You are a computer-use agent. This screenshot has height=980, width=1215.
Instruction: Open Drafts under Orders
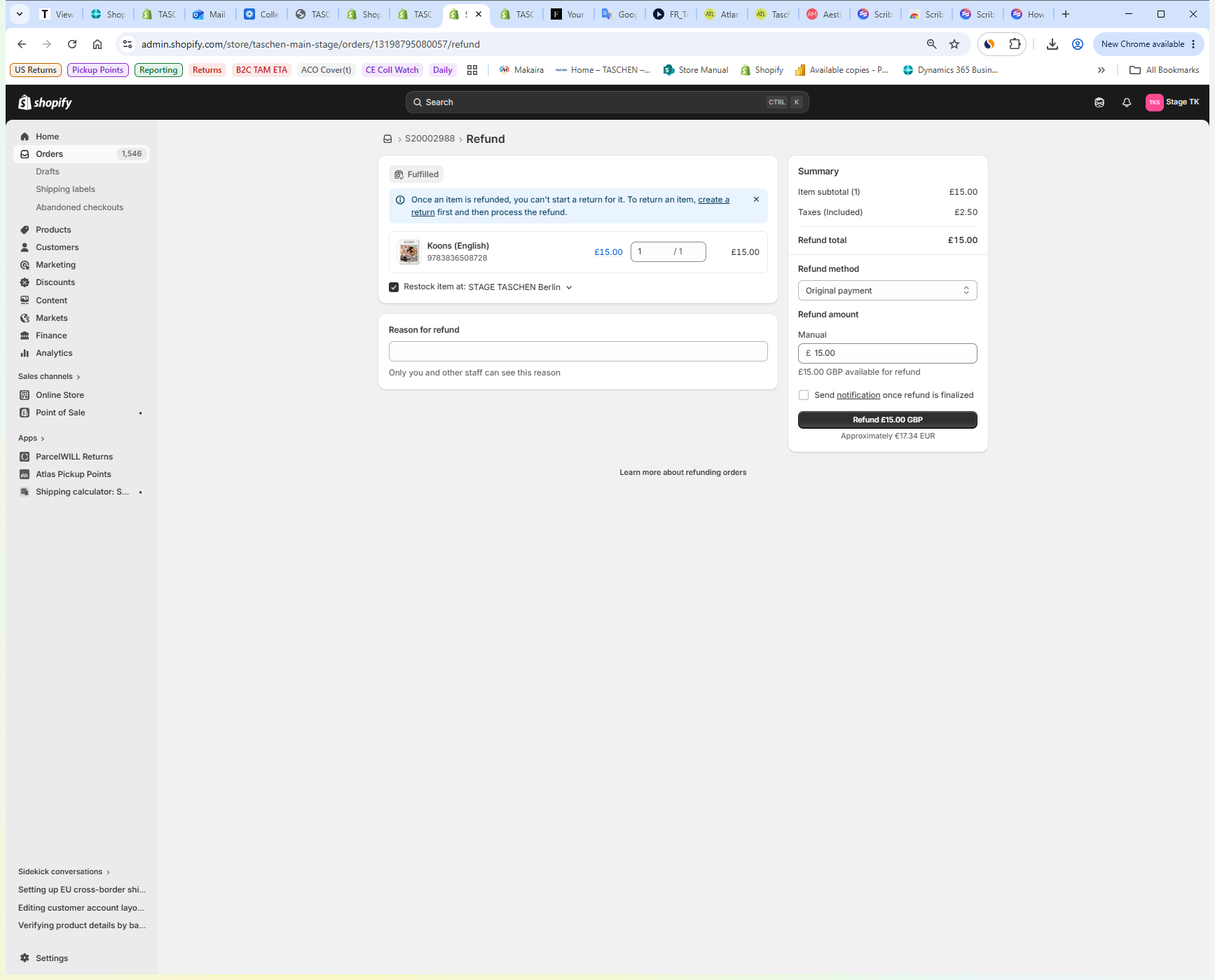[x=48, y=172]
